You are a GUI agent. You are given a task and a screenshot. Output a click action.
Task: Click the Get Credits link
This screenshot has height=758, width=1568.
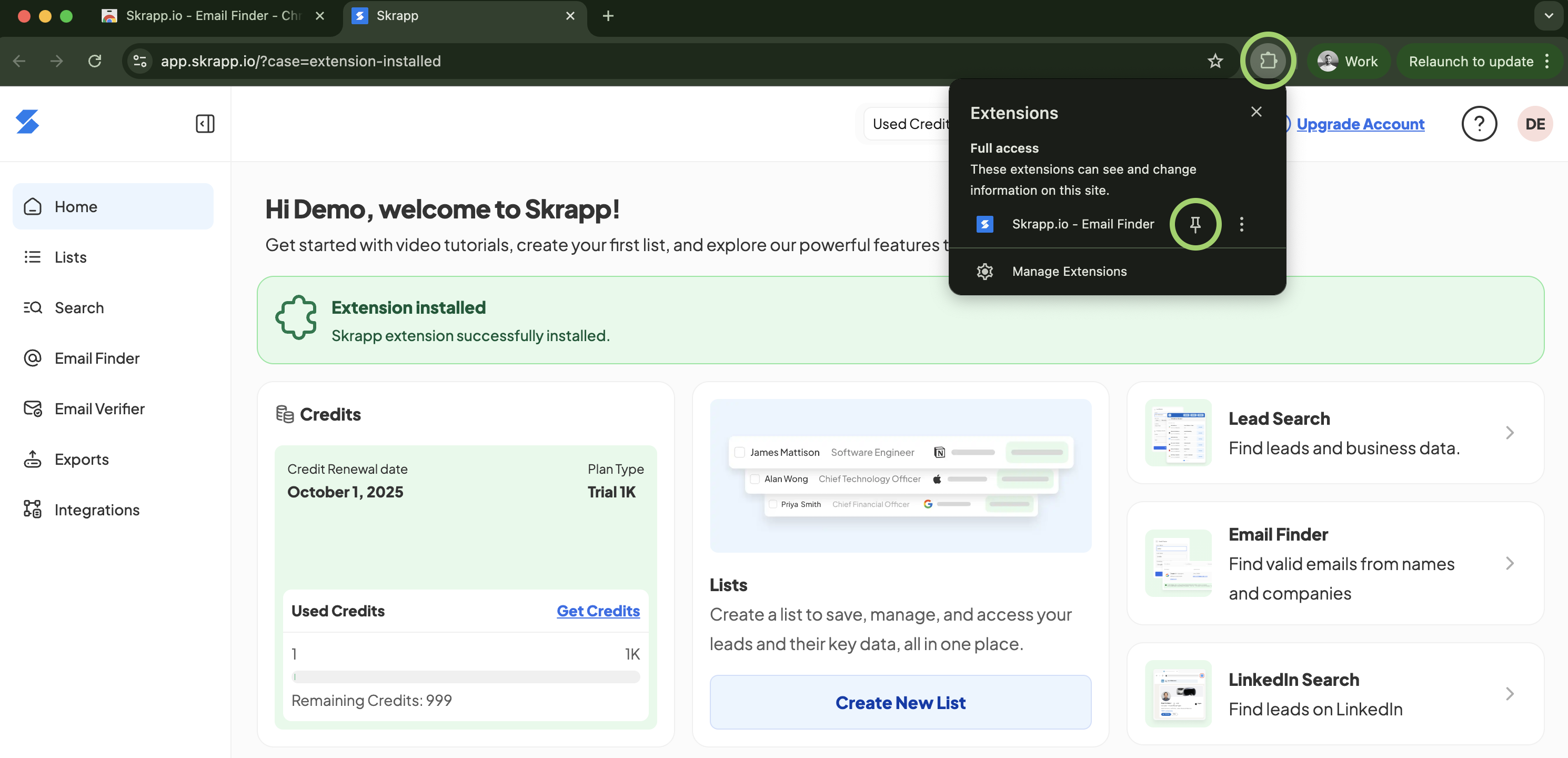tap(598, 611)
